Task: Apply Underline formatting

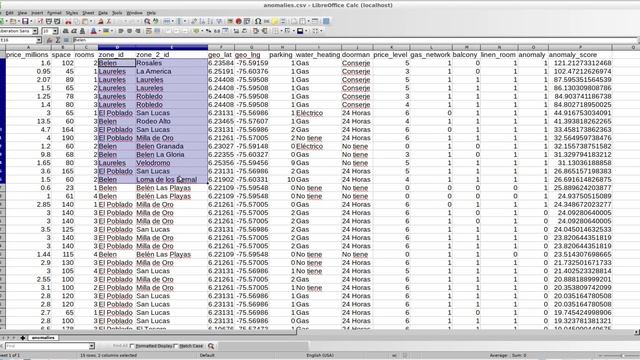Action: click(x=82, y=31)
